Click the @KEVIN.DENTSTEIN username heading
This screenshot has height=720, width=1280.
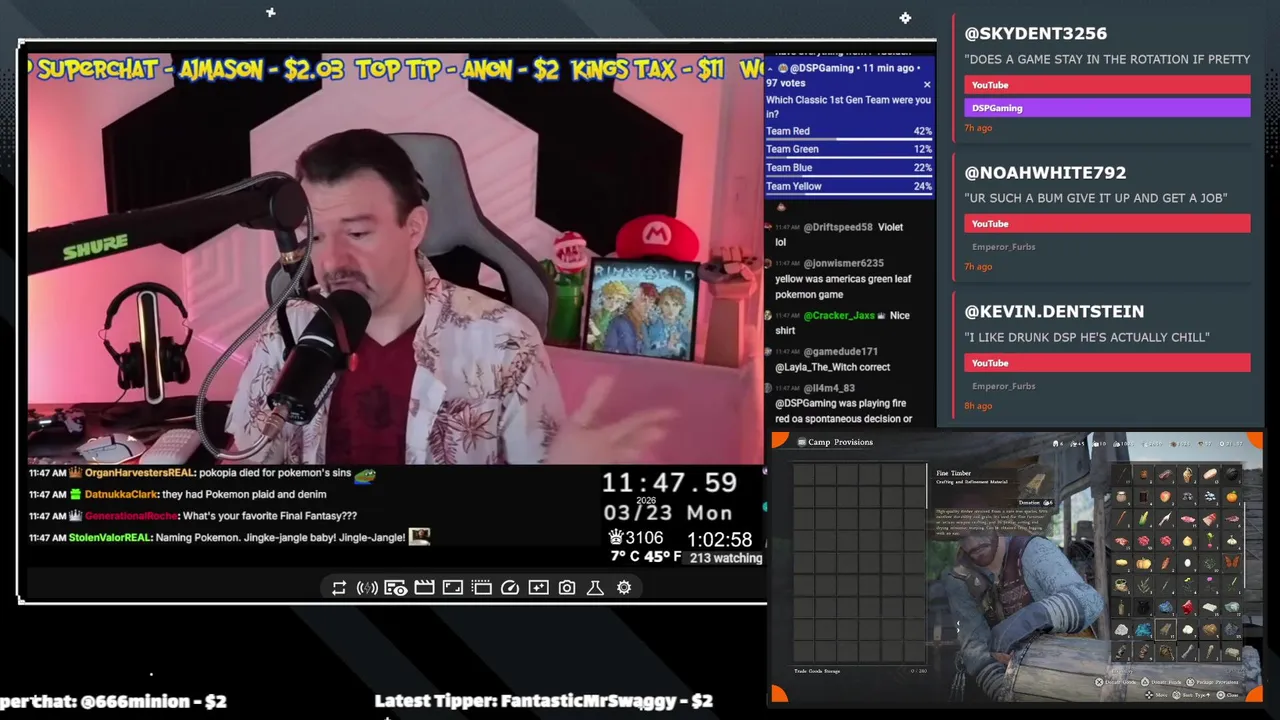[1054, 312]
